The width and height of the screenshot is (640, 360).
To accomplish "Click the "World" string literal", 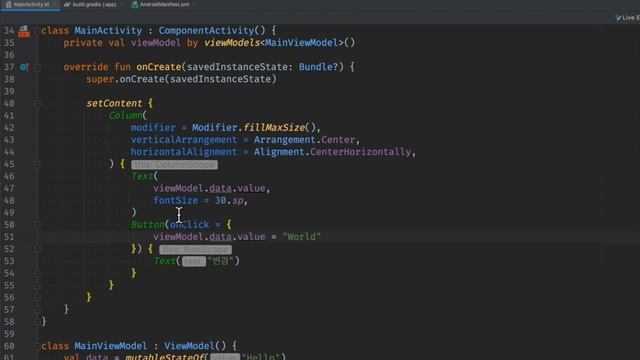I will 301,237.
